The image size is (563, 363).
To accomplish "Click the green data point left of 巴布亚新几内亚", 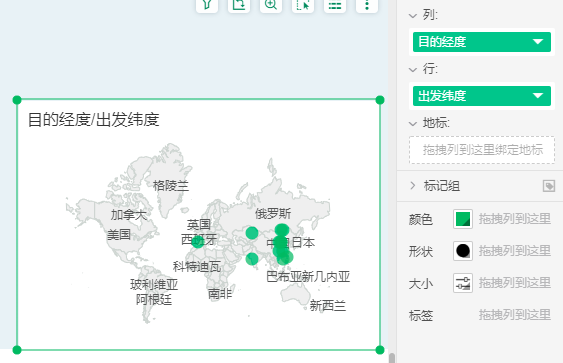I will click(252, 259).
